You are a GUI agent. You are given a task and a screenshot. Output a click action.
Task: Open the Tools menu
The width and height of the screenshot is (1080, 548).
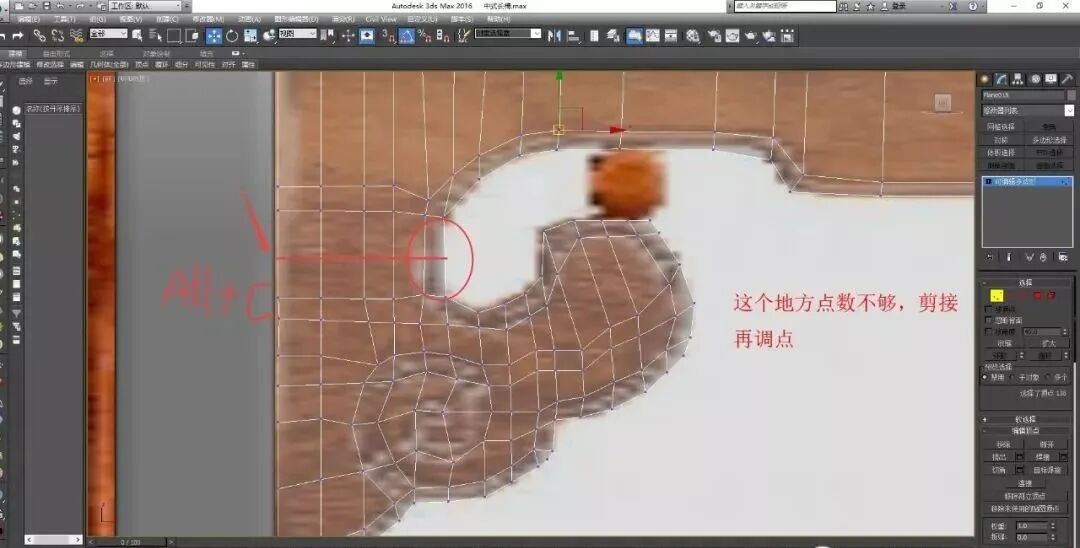point(64,19)
